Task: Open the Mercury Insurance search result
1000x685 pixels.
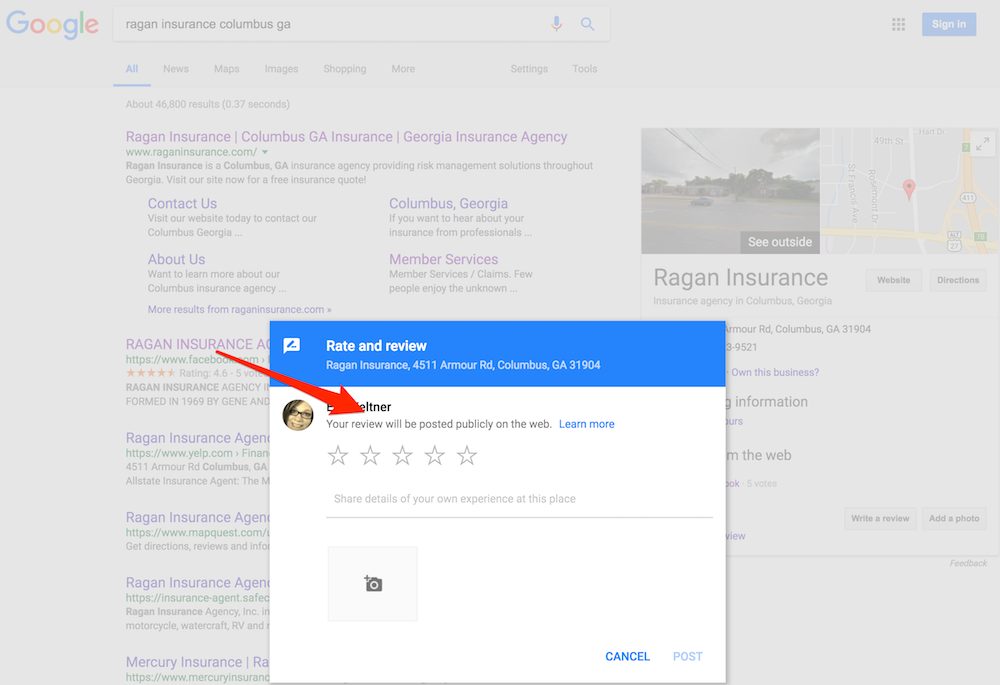Action: point(197,662)
